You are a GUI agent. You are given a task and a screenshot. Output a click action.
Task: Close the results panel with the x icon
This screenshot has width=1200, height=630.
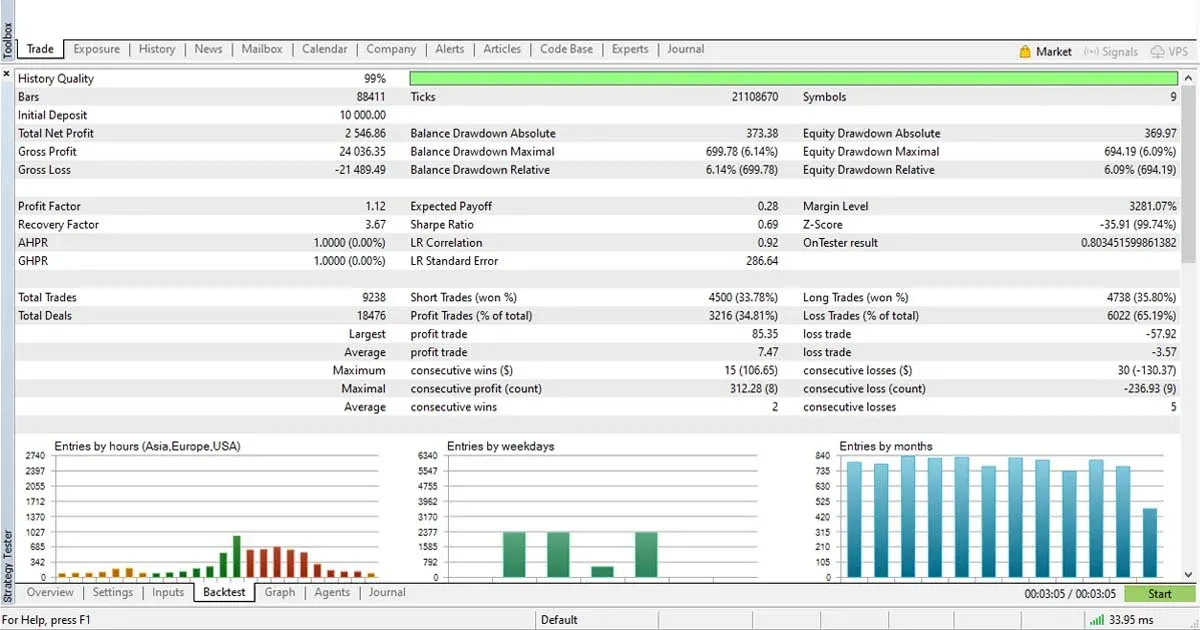click(x=6, y=73)
